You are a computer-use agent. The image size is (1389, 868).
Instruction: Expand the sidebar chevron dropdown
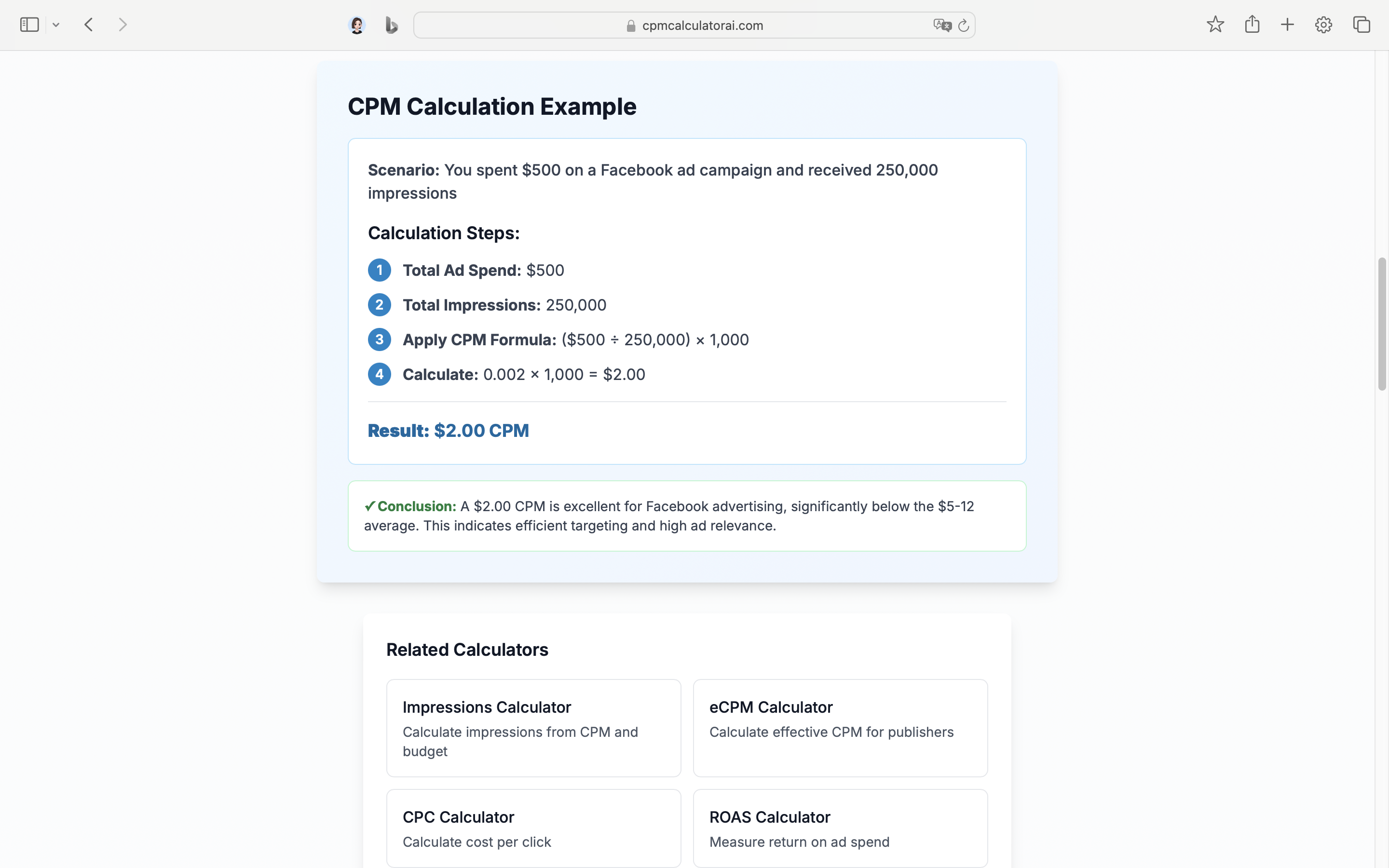tap(56, 24)
